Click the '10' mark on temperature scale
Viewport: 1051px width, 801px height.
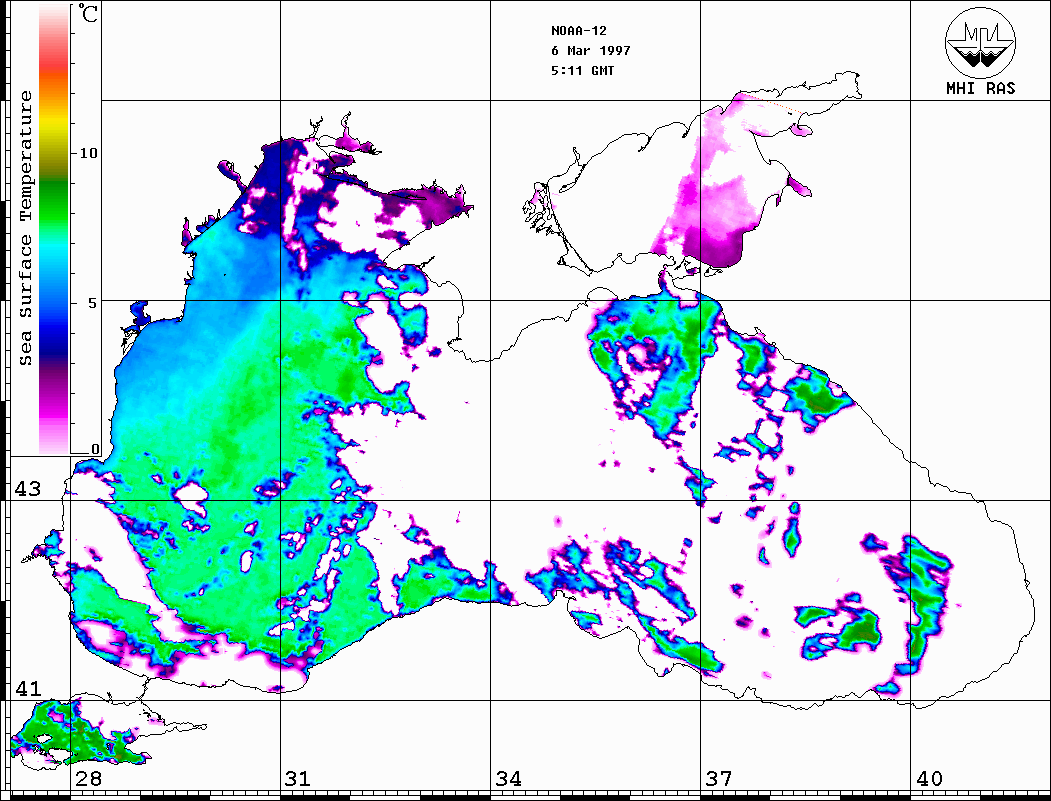coord(88,153)
